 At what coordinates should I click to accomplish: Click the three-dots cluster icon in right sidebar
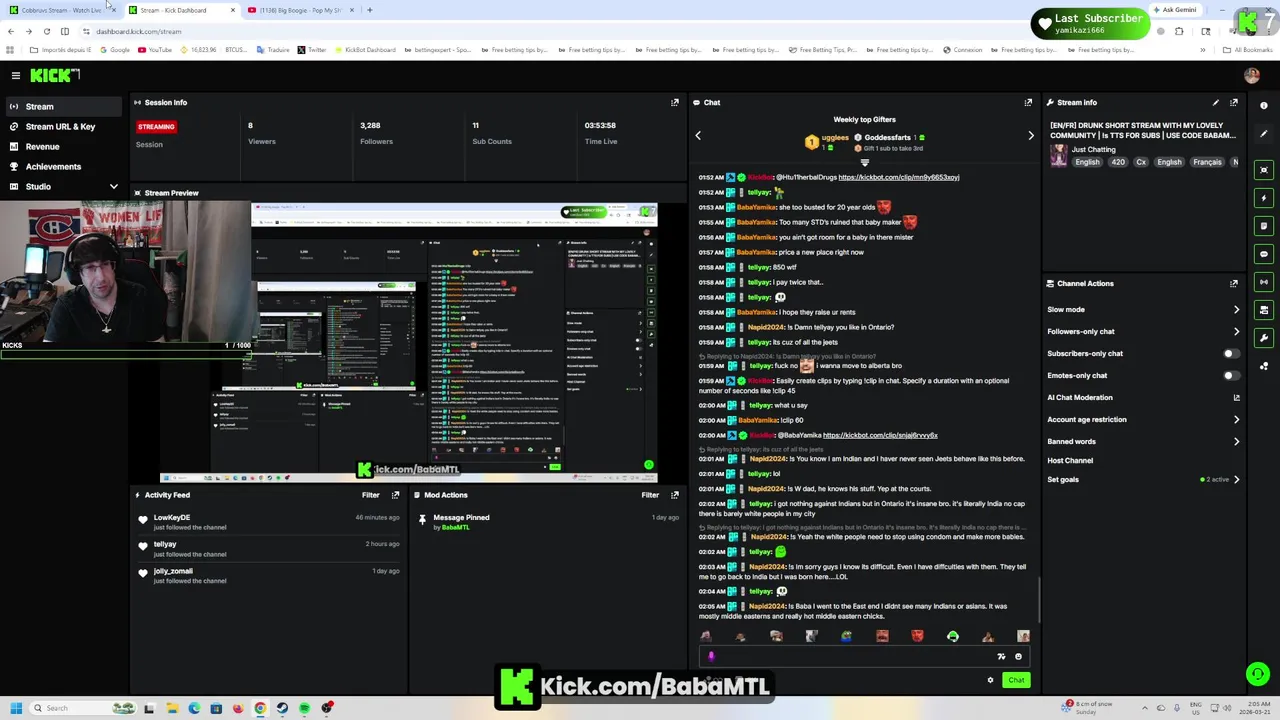[x=1264, y=366]
